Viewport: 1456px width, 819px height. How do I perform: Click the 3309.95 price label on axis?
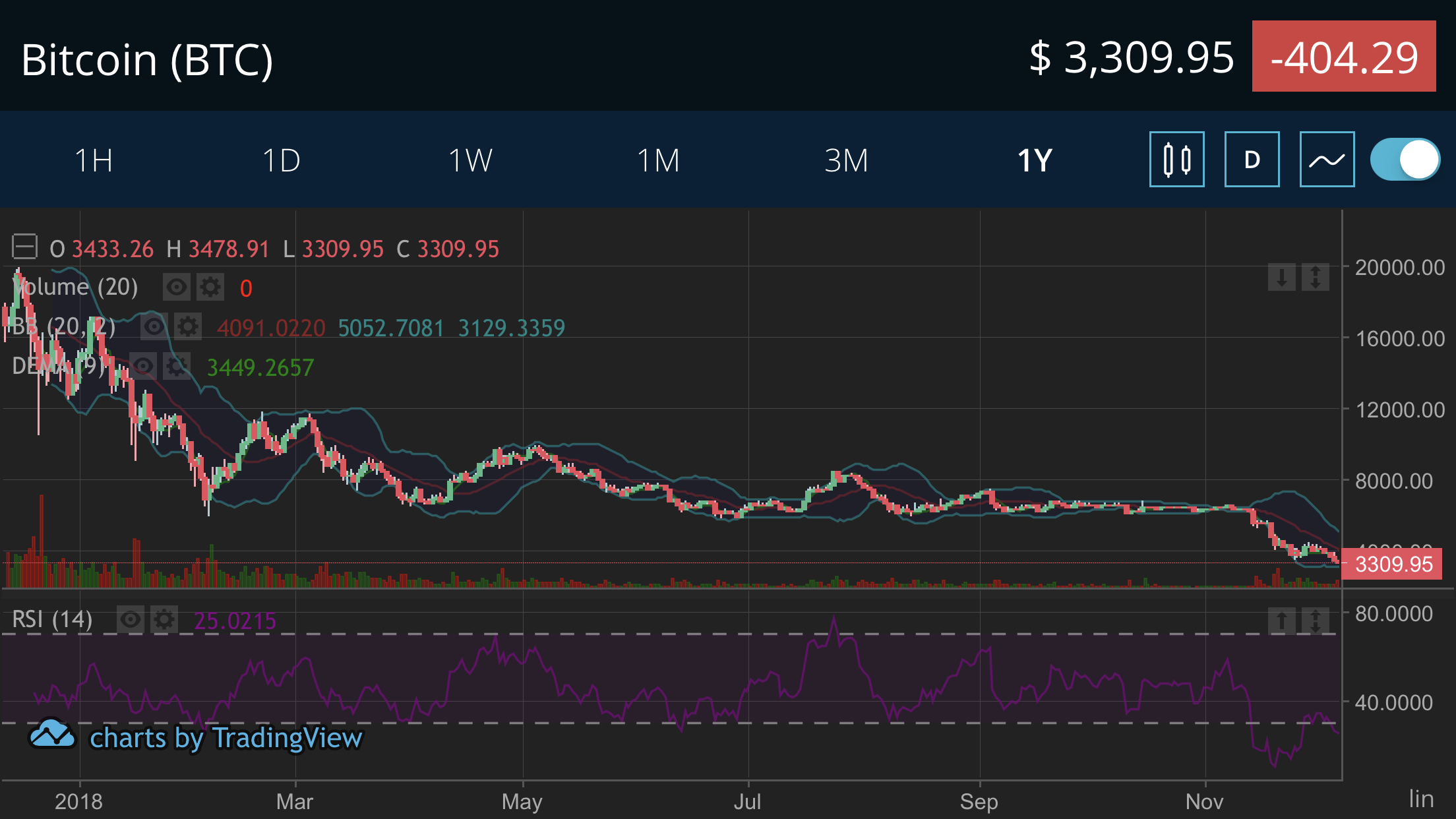[1393, 564]
